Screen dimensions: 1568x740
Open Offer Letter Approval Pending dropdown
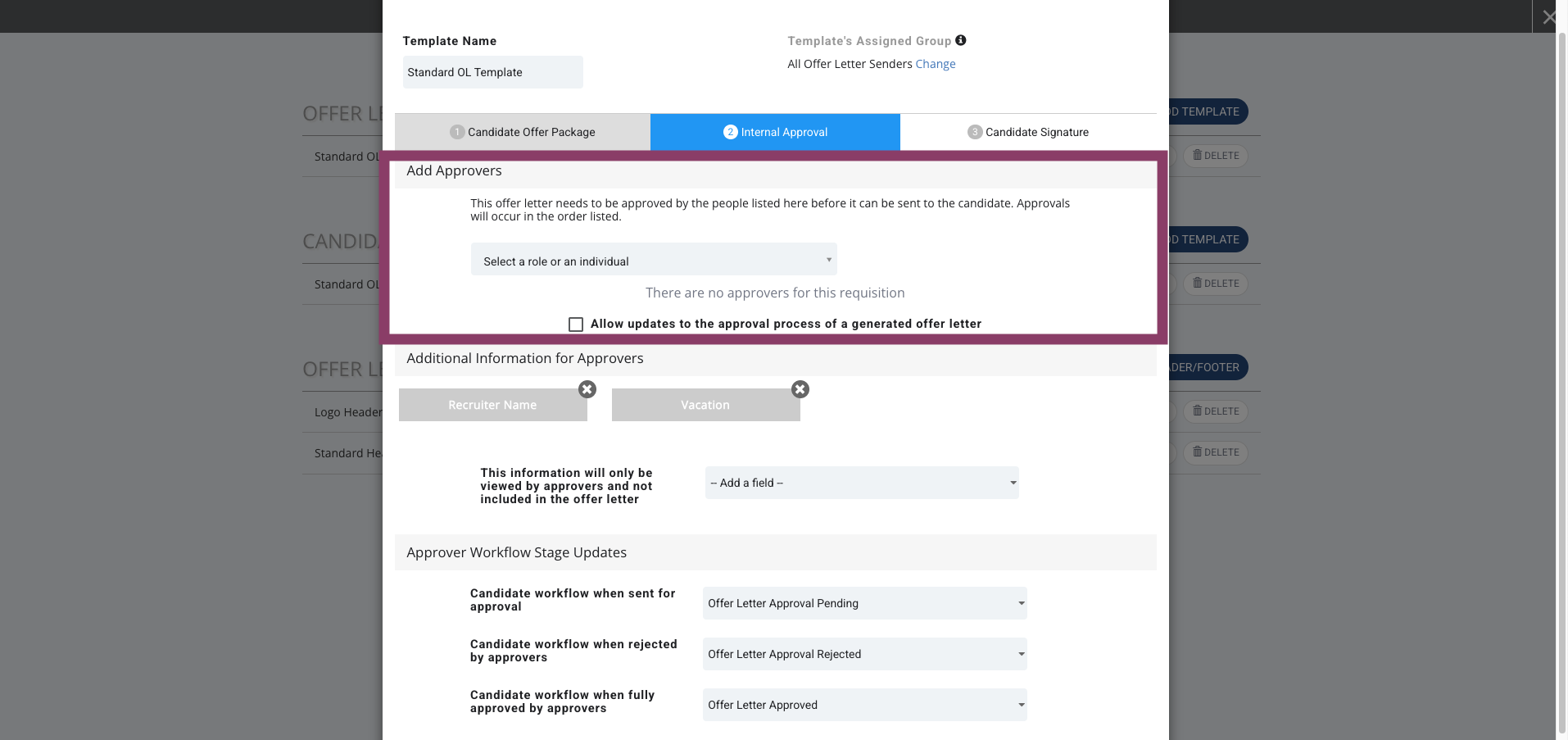point(865,603)
